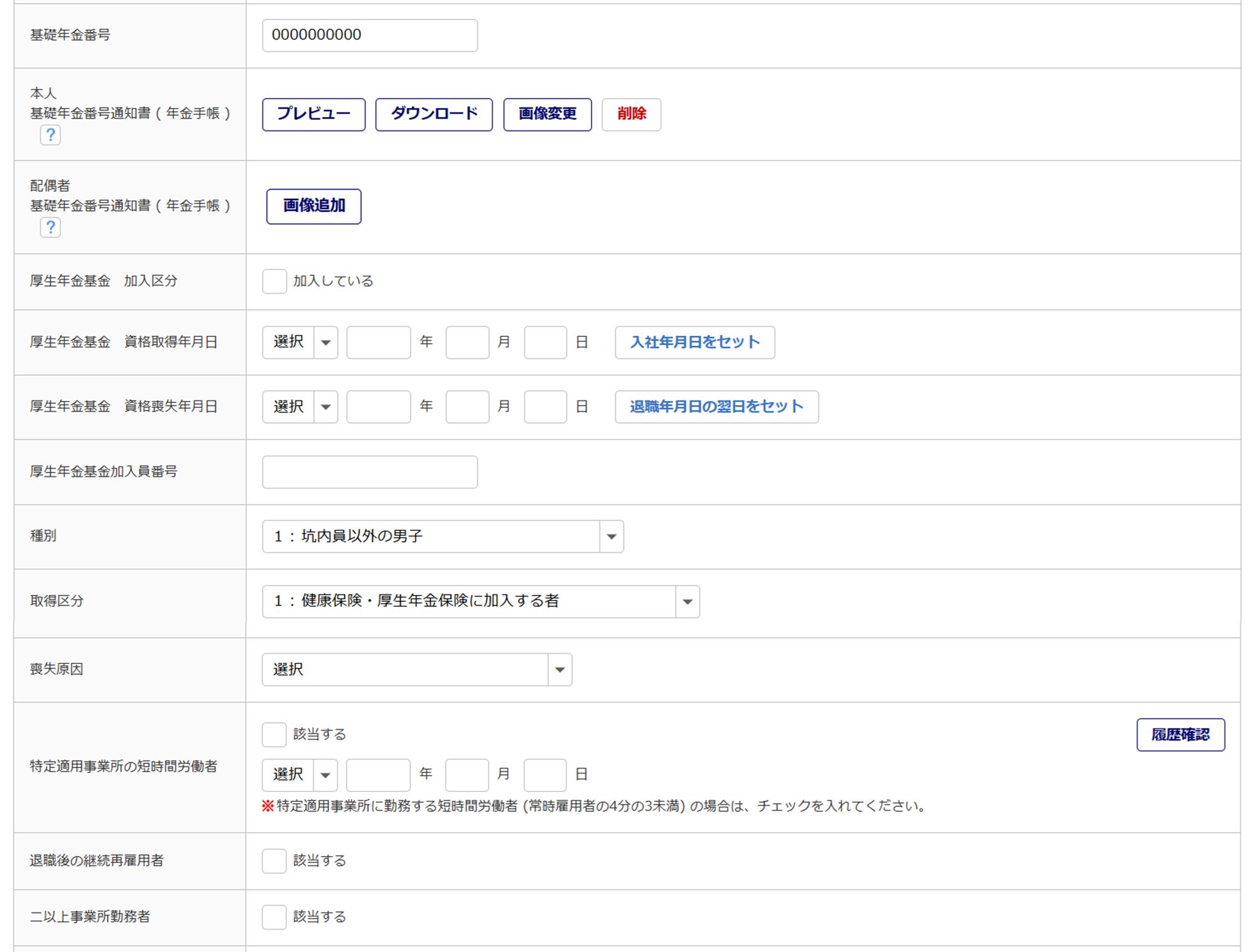Open era dropdown under 短時間労働者 checkbox
The image size is (1257, 952).
coord(299,774)
